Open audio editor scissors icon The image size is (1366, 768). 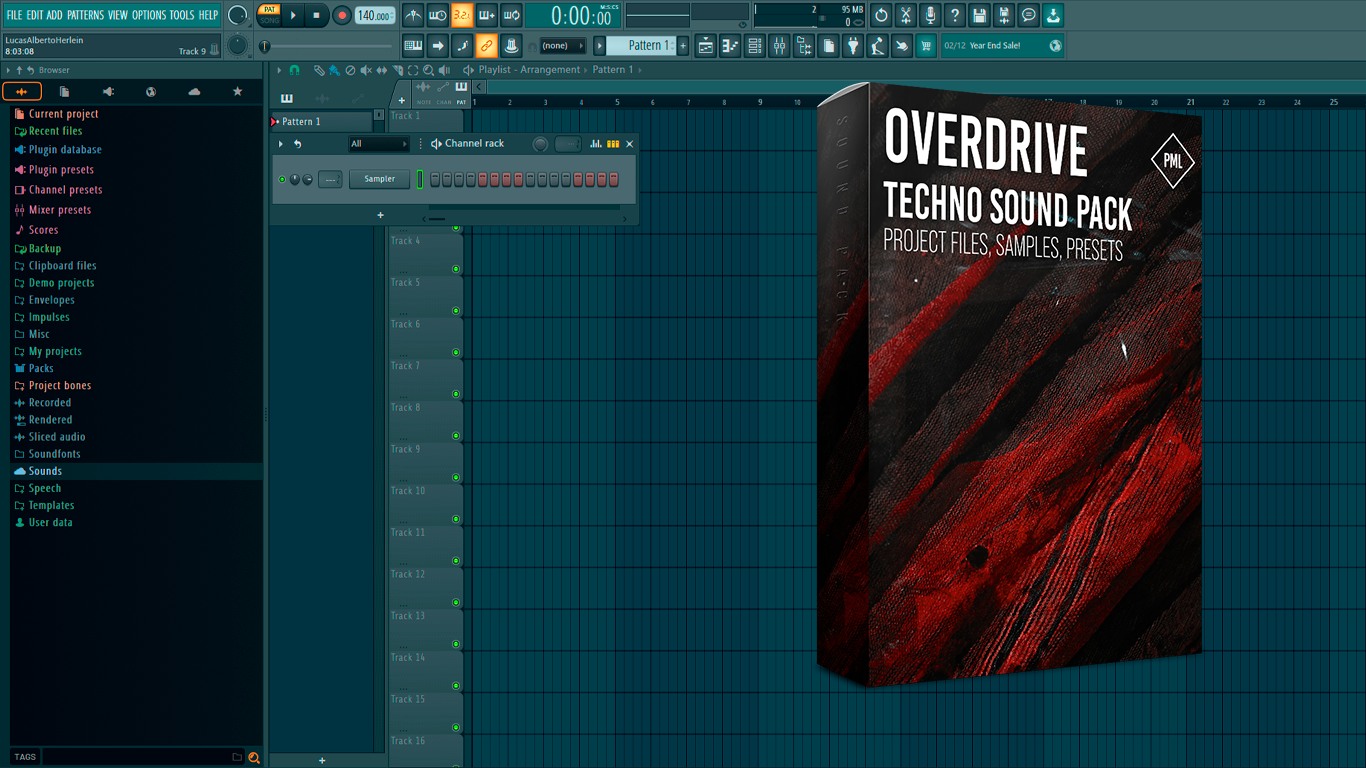(906, 16)
